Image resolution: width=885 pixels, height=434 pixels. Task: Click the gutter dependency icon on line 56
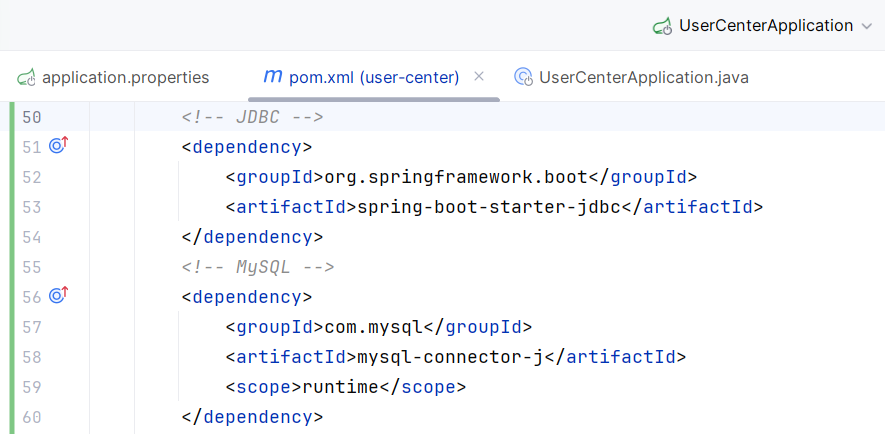pos(58,296)
